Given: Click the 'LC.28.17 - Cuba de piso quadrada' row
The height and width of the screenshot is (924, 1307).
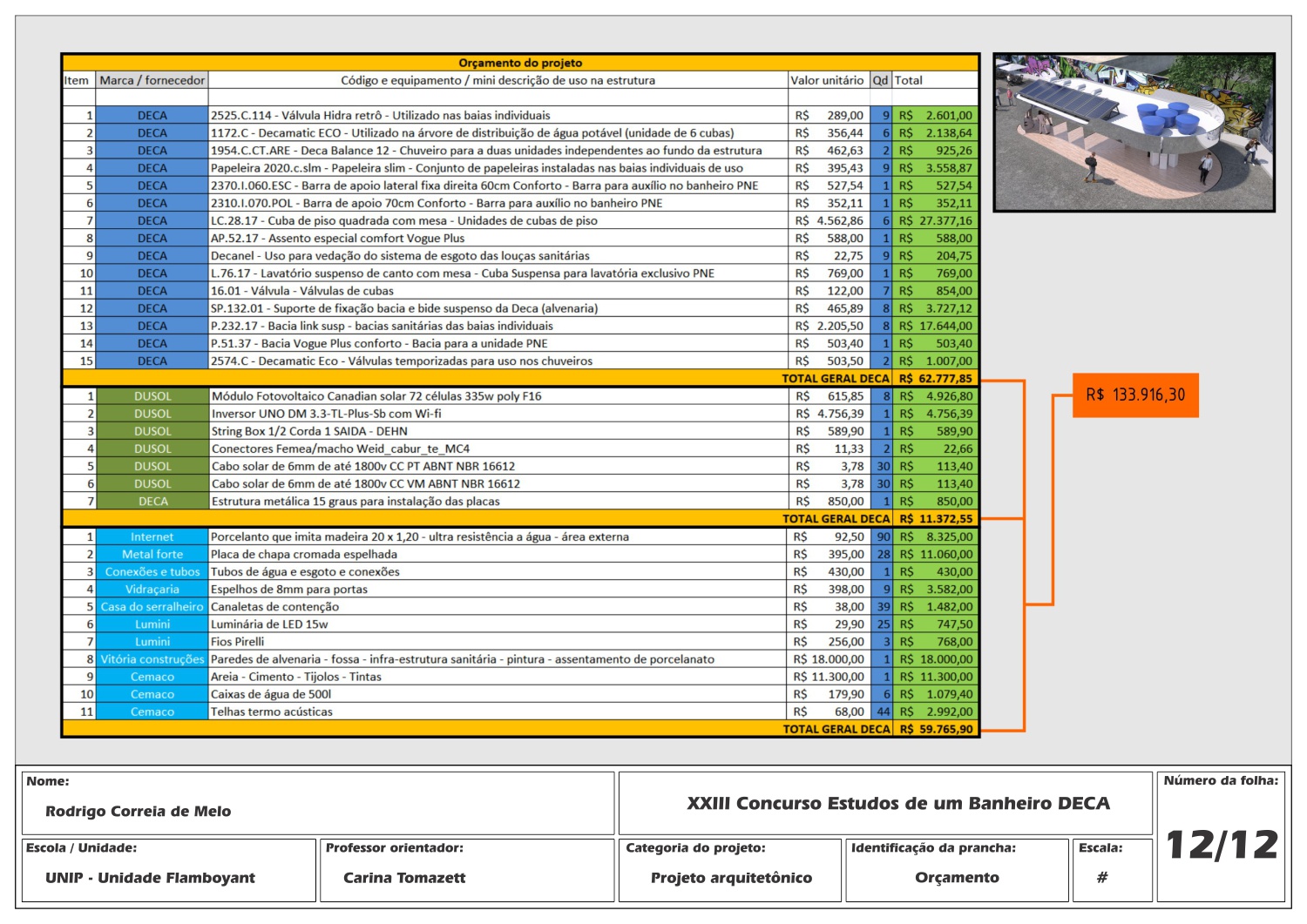Looking at the screenshot, I should [x=520, y=220].
